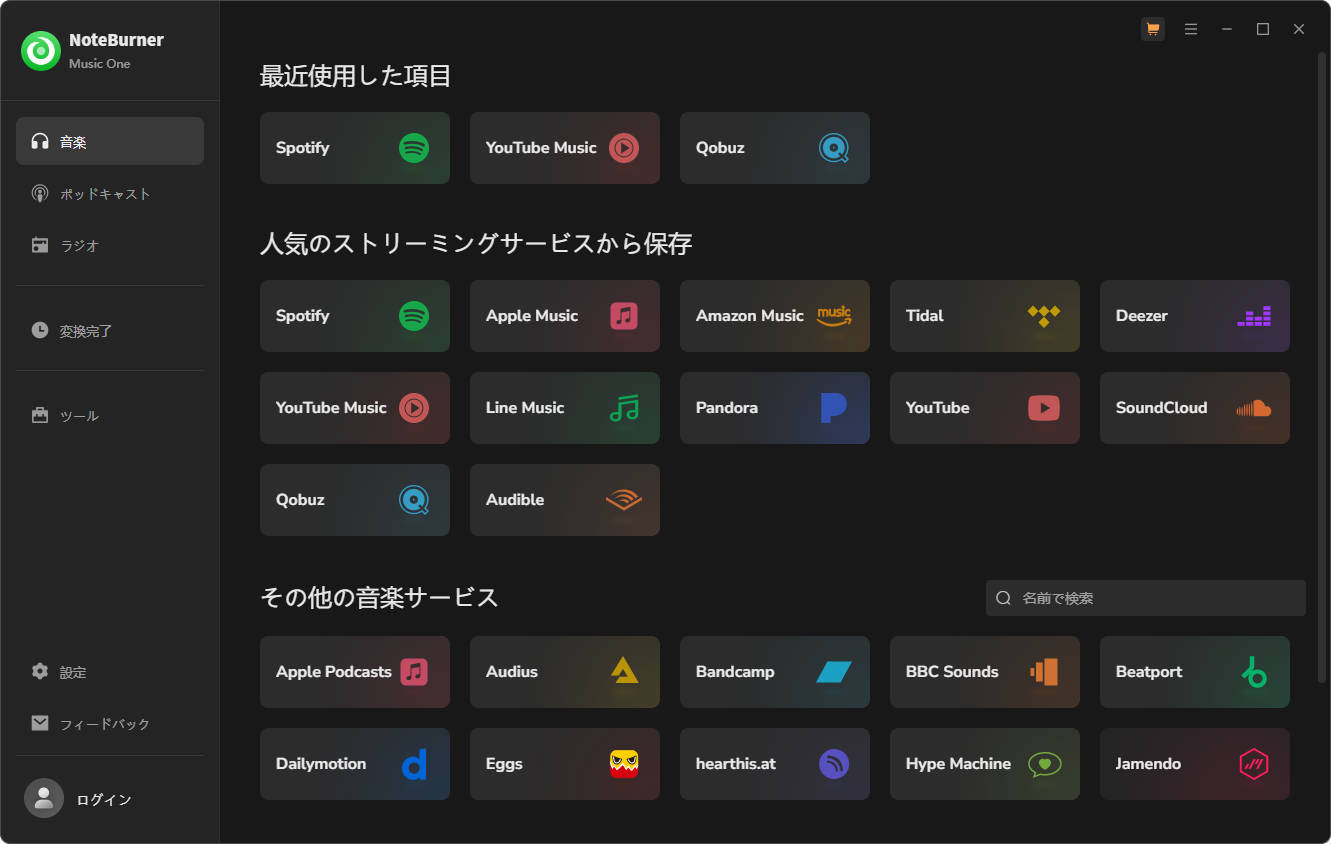The height and width of the screenshot is (844, 1331).
Task: Click the Bandcamp card label
Action: tap(735, 672)
